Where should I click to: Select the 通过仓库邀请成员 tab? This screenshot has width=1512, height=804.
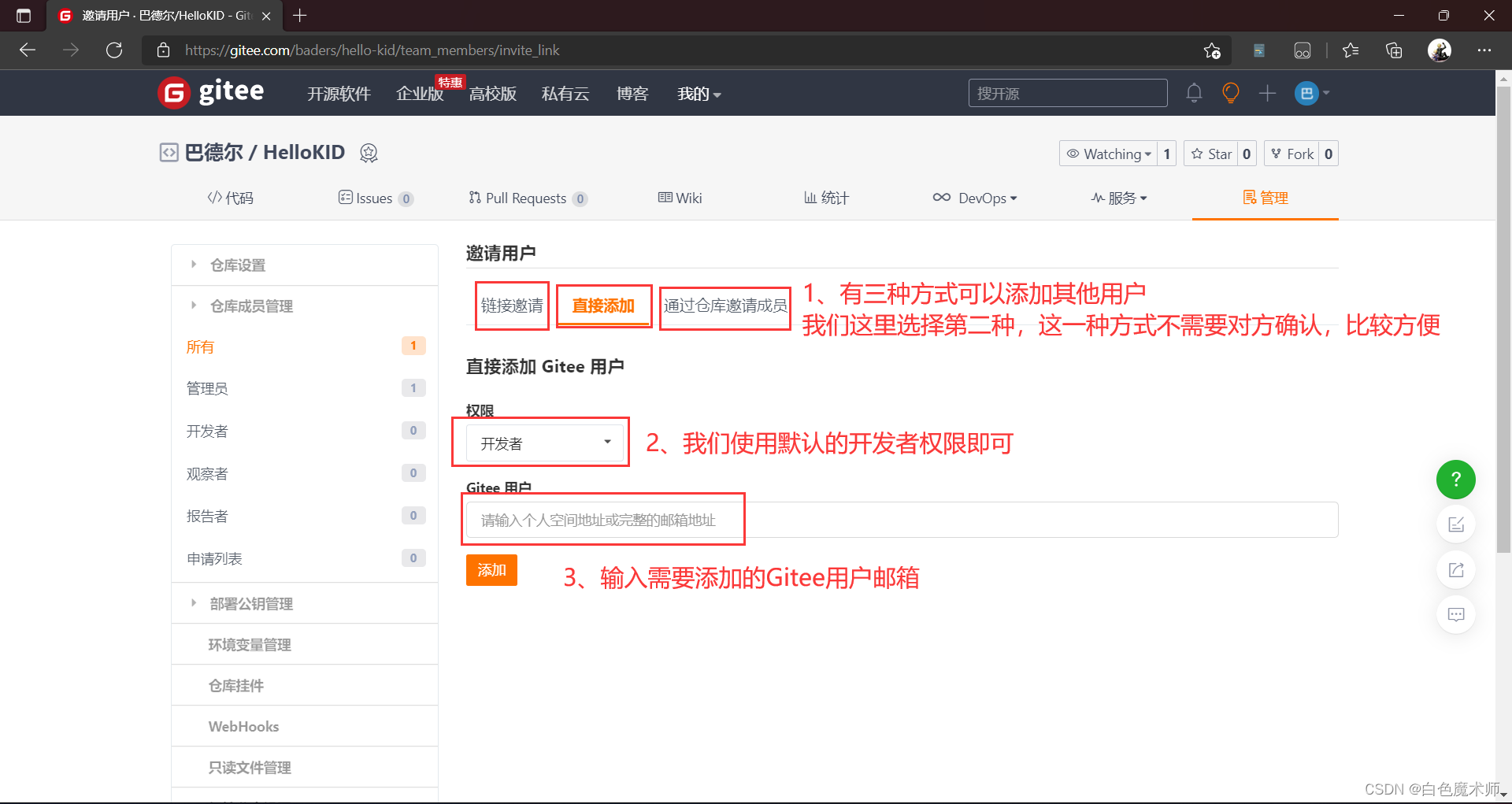point(725,306)
